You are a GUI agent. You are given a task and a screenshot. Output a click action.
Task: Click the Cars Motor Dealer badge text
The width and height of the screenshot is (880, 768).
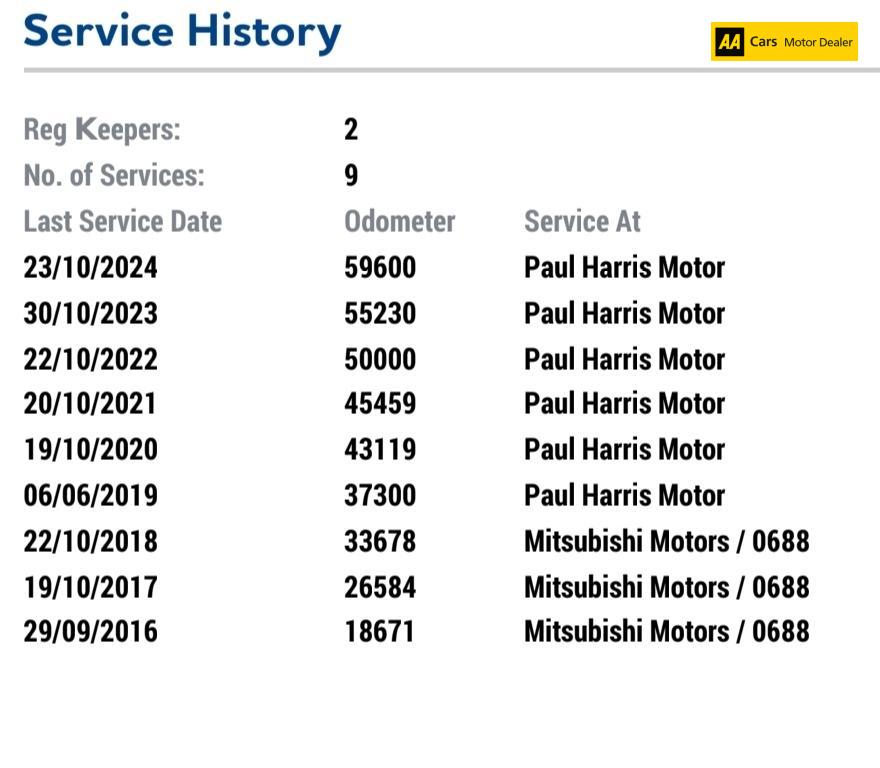coord(801,42)
